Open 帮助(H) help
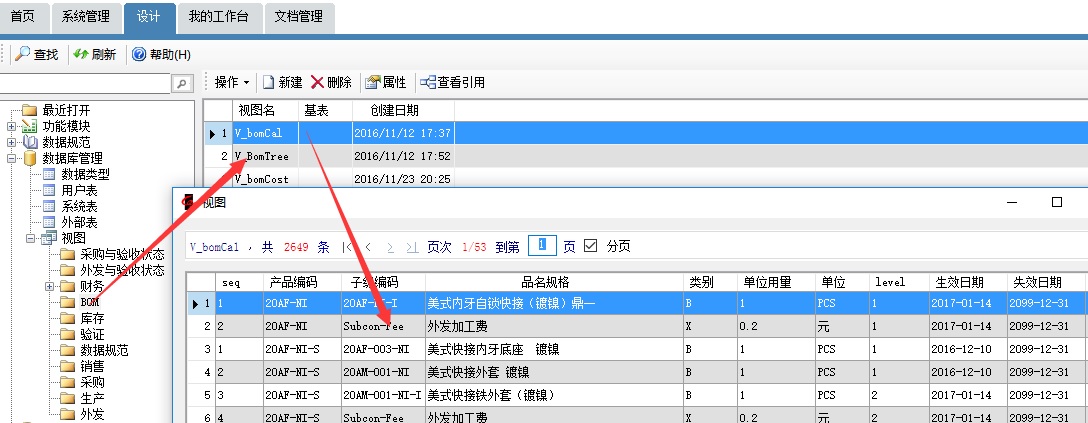The width and height of the screenshot is (1088, 423). [x=161, y=54]
